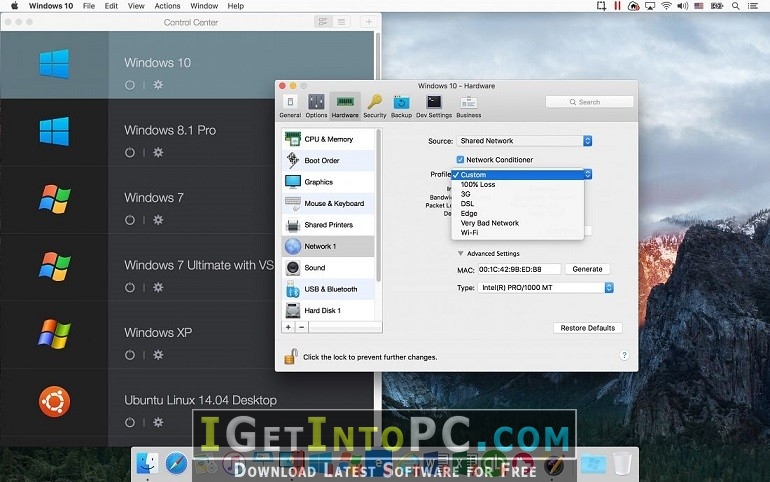770x482 pixels.
Task: Select Windows 10 in Control Center
Action: tap(187, 65)
